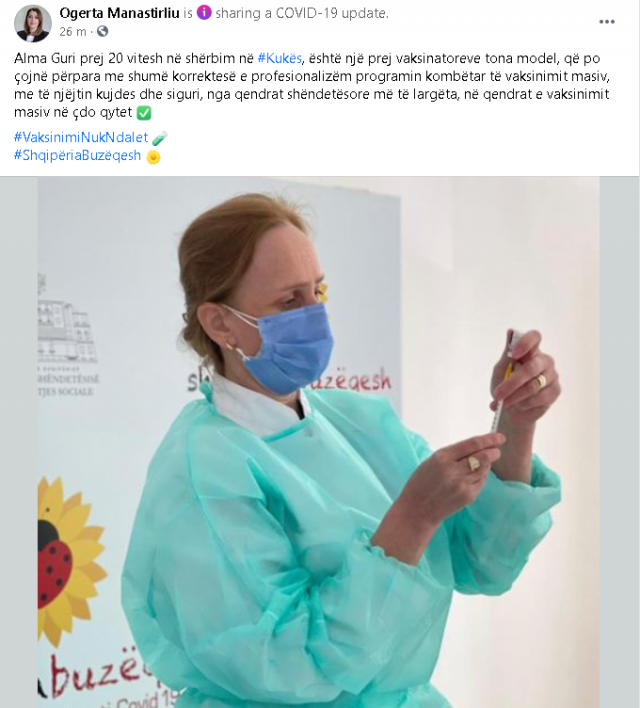Open Ogerta Manastirliu's profile picture avatar
640x708 pixels.
(x=33, y=23)
